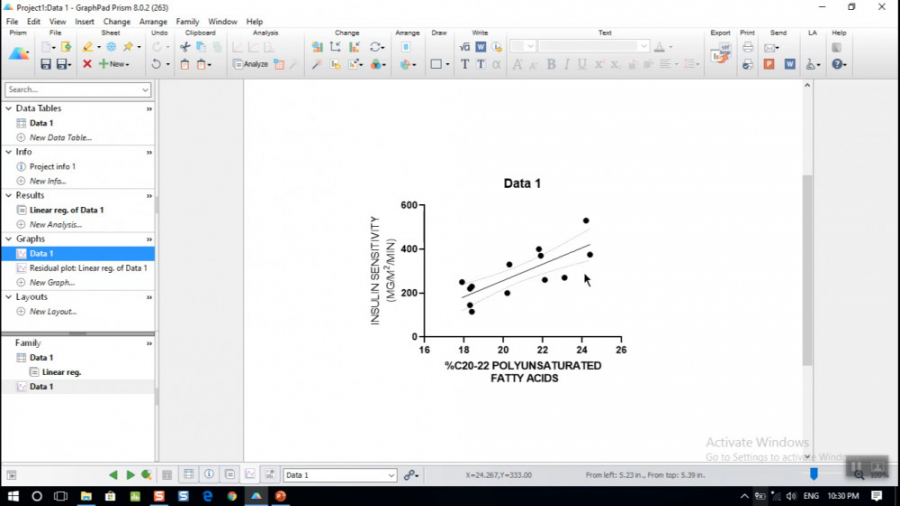The image size is (900, 506).
Task: Click the Insert equation square root icon
Action: (x=465, y=47)
